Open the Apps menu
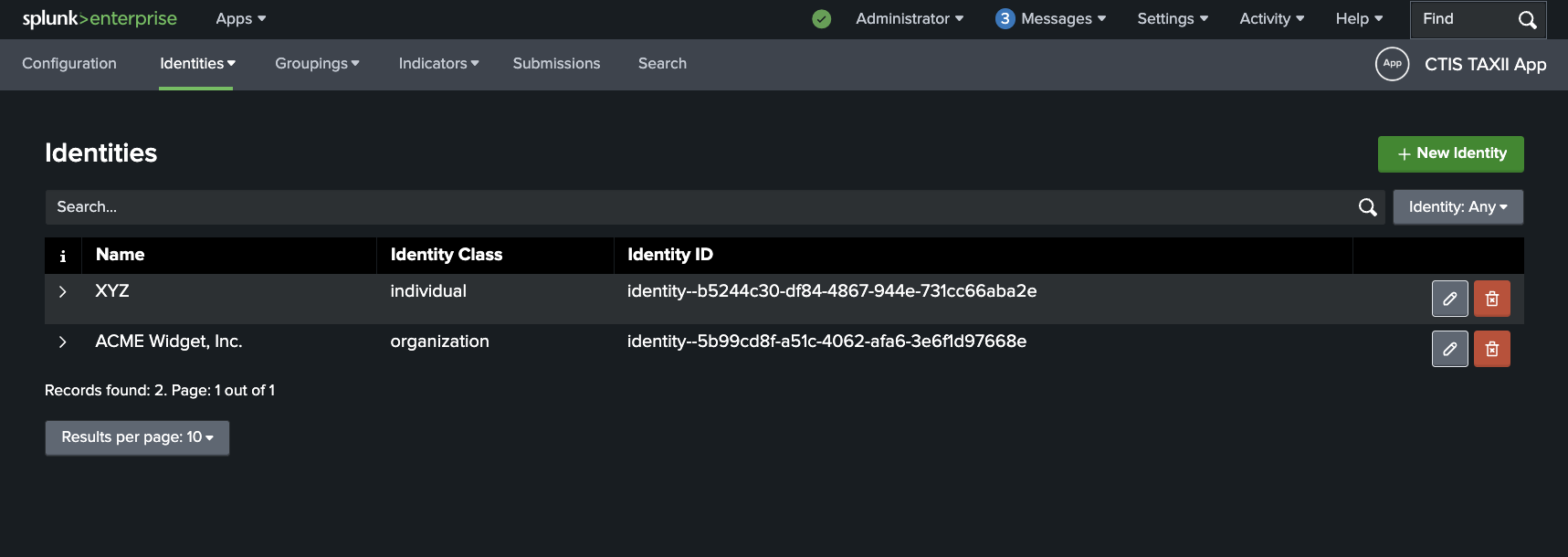1568x557 pixels. click(240, 19)
